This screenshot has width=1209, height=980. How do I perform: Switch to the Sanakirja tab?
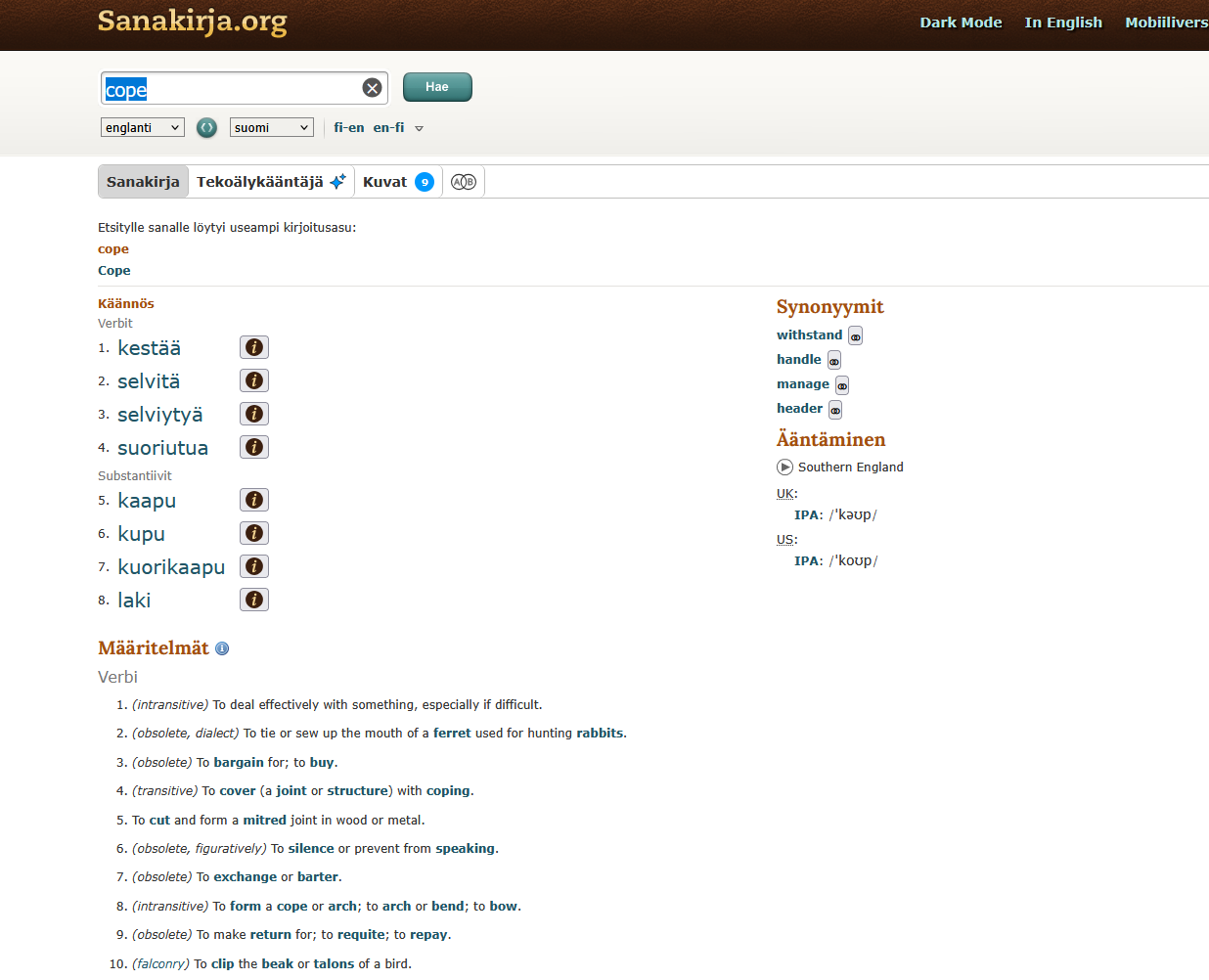[143, 182]
